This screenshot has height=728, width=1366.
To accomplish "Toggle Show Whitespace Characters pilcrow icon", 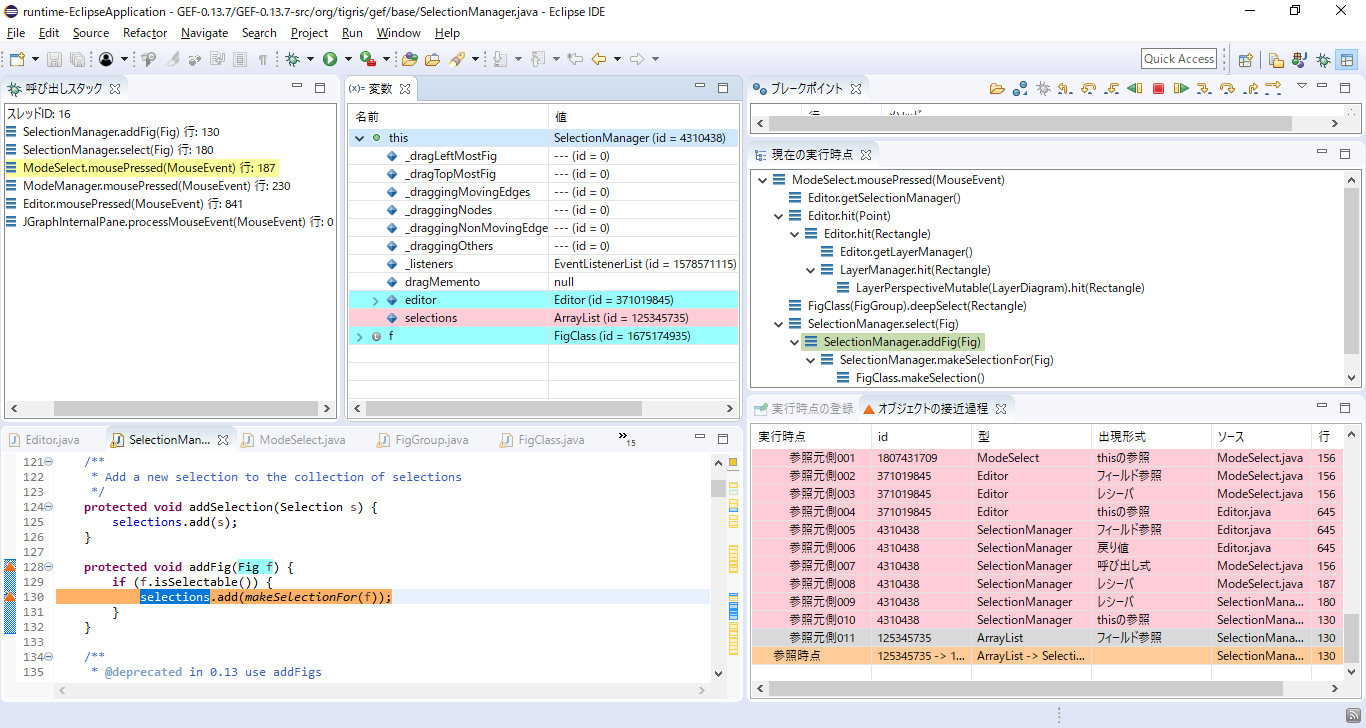I will 263,59.
